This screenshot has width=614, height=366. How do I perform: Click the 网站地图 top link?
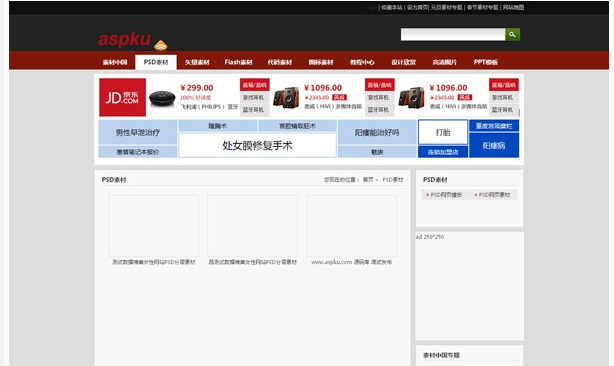(x=513, y=7)
